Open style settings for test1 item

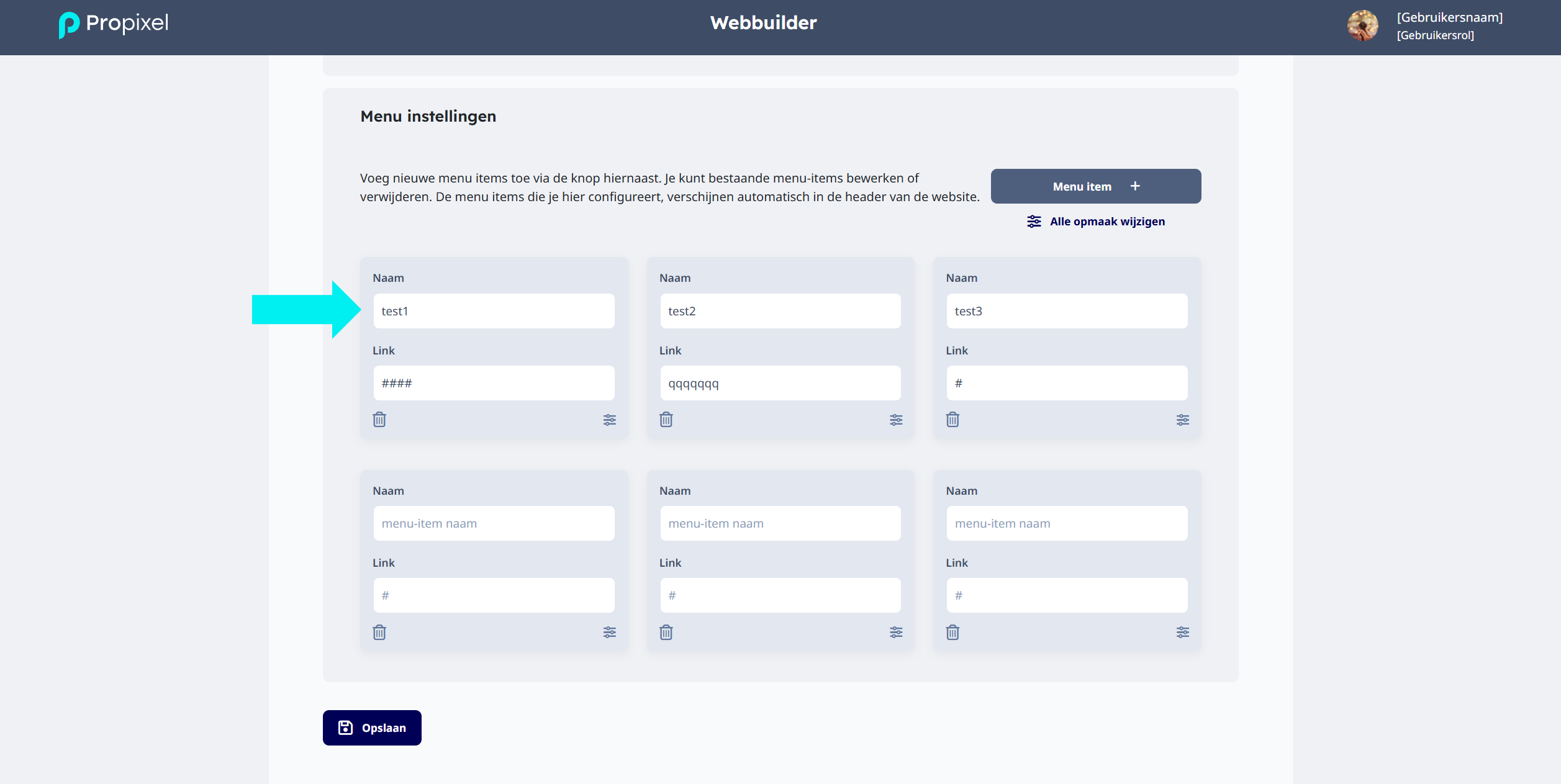610,420
